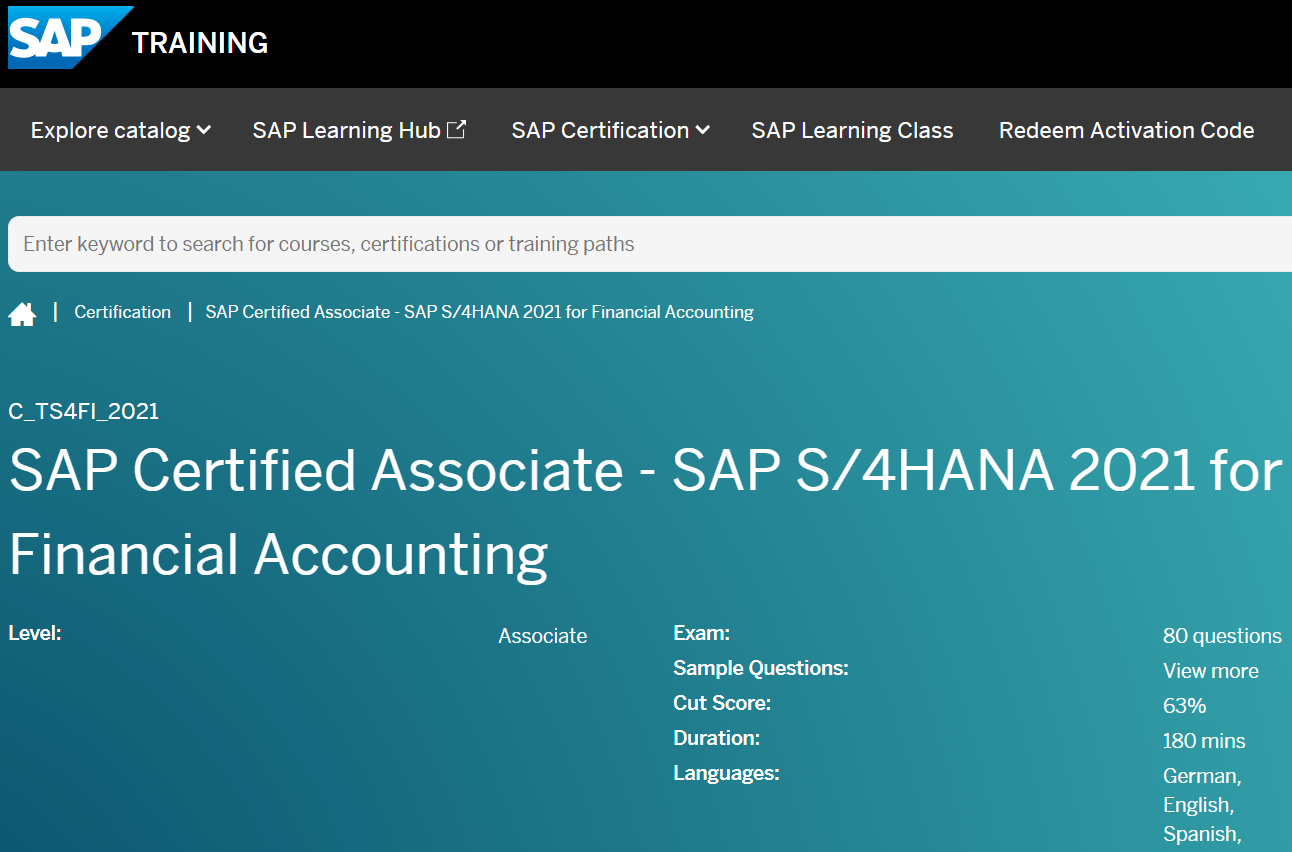Viewport: 1292px width, 852px height.
Task: Open View more sample questions
Action: pyautogui.click(x=1210, y=671)
